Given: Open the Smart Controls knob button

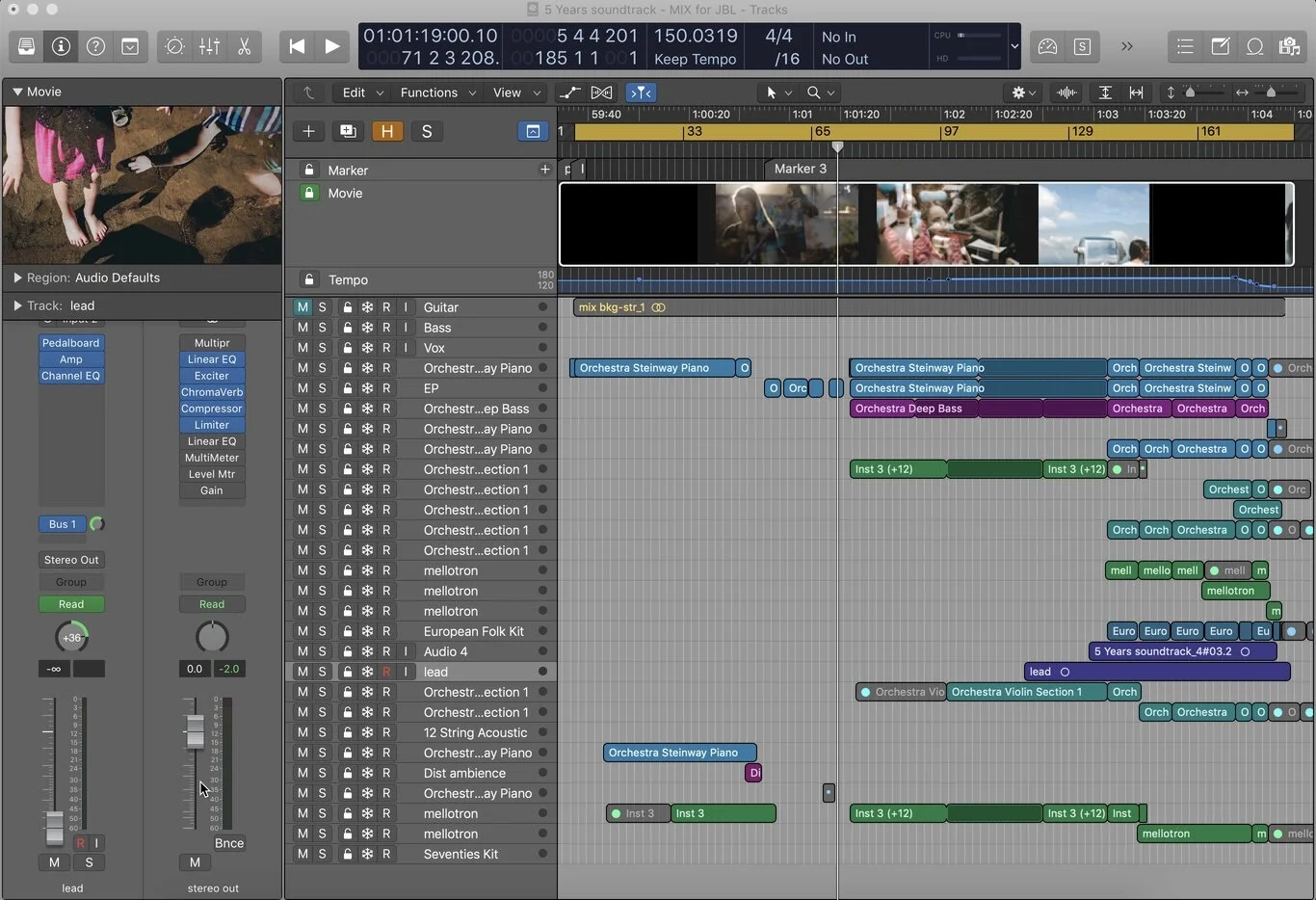Looking at the screenshot, I should click(x=174, y=46).
